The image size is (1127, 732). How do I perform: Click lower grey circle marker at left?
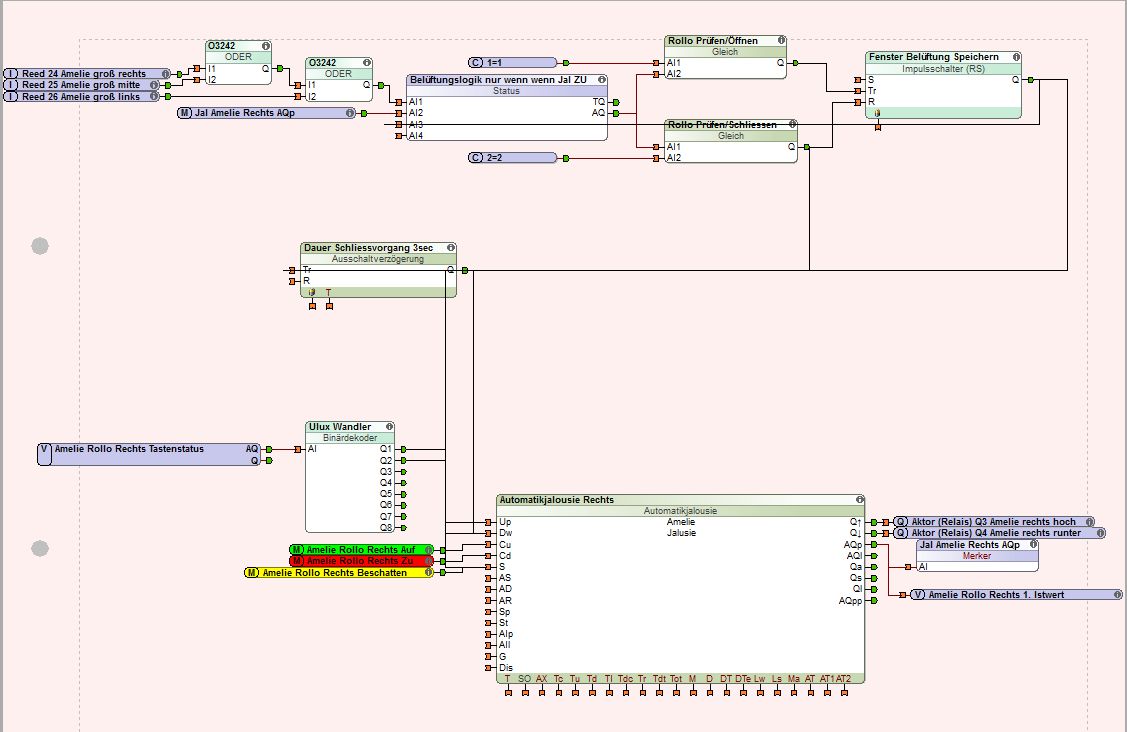pos(40,549)
